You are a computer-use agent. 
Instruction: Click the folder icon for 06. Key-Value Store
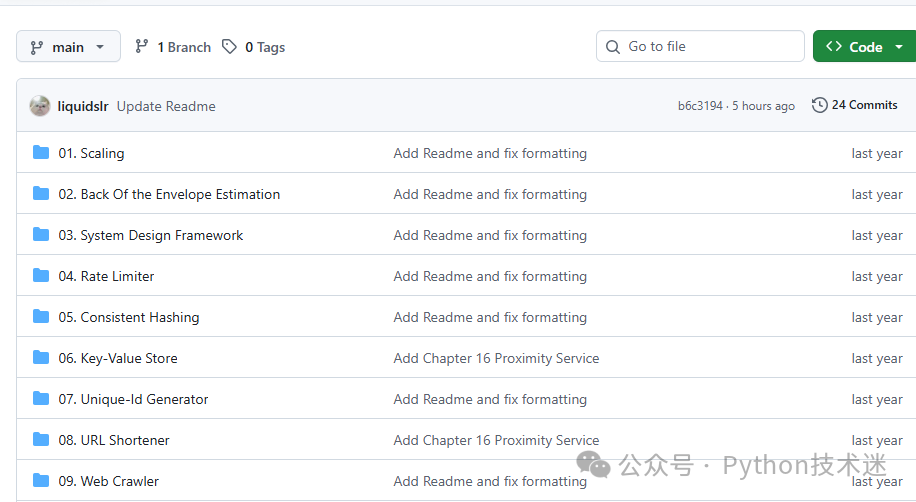point(41,357)
